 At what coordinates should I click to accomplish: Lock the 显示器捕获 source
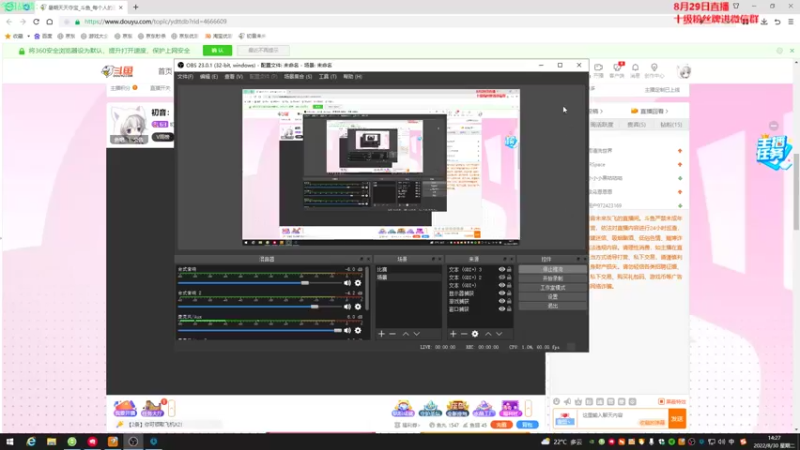pos(509,293)
